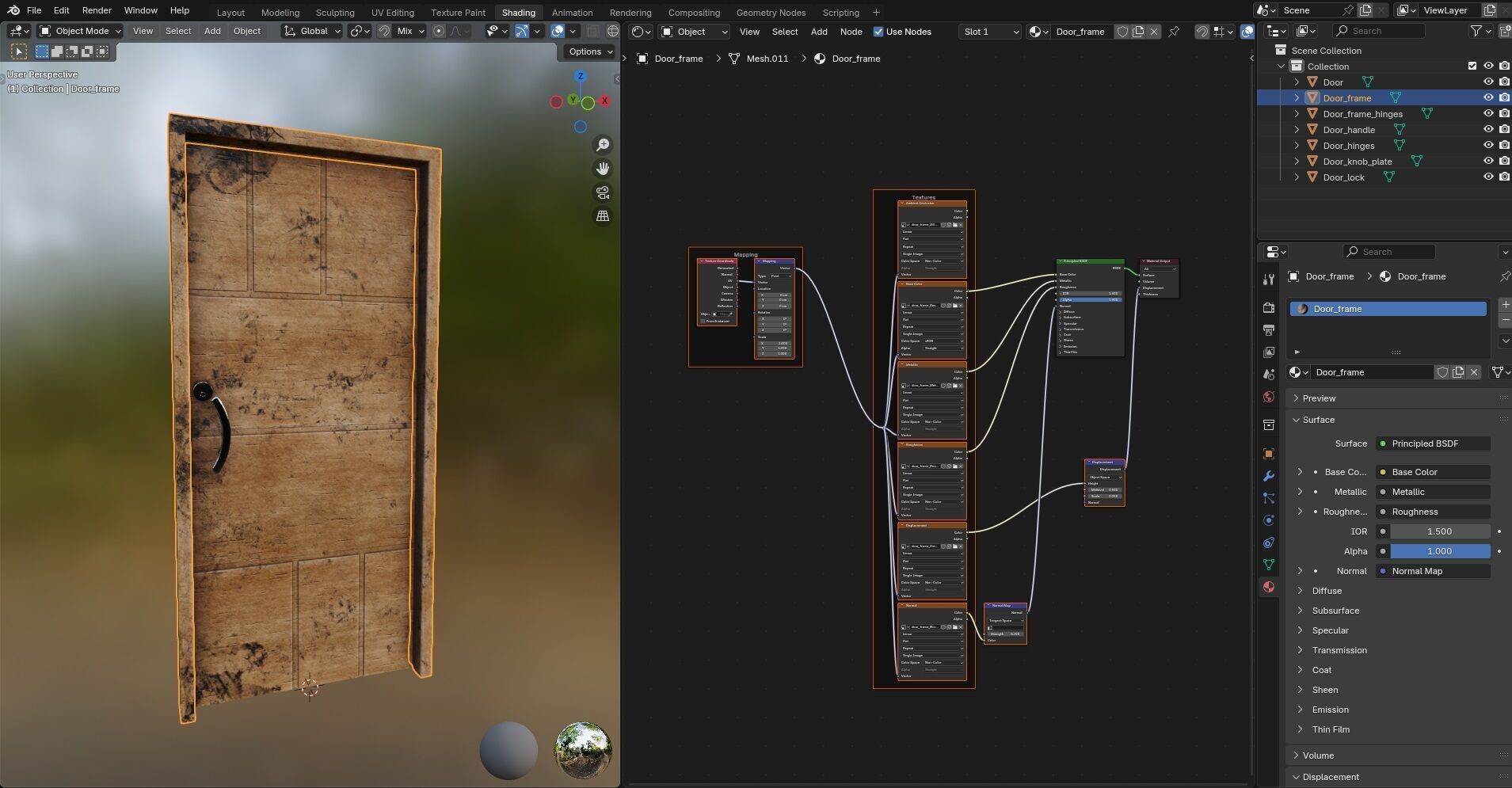The height and width of the screenshot is (788, 1512).
Task: Open the Global transform orientation dropdown
Action: click(312, 31)
